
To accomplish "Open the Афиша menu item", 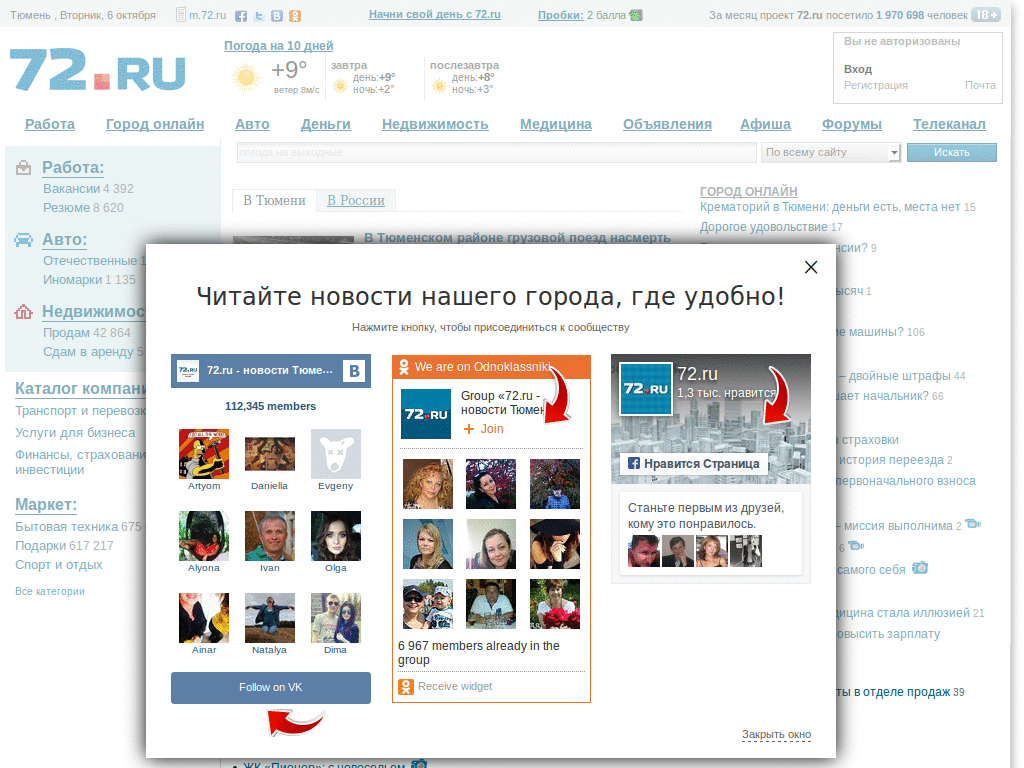I will (x=765, y=124).
